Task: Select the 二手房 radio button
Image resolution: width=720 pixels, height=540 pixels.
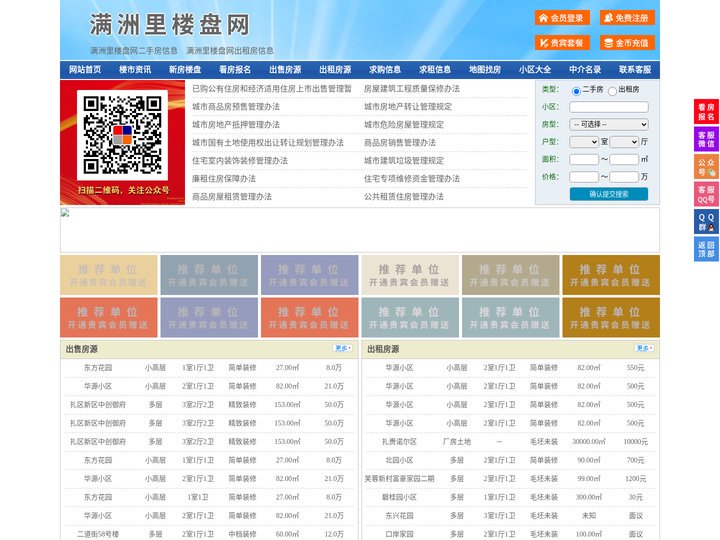Action: pos(576,91)
